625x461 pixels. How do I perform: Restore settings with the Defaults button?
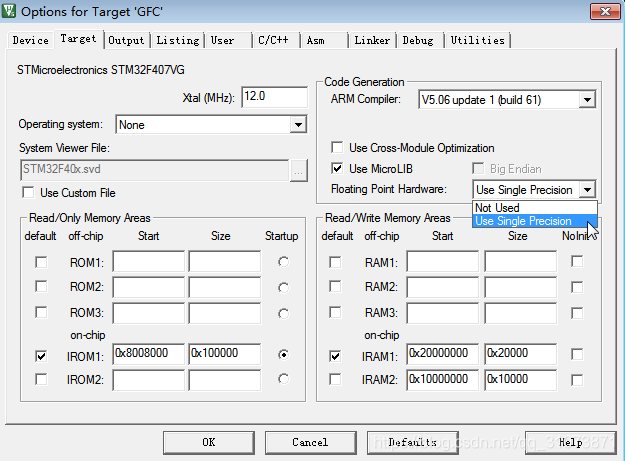(413, 443)
